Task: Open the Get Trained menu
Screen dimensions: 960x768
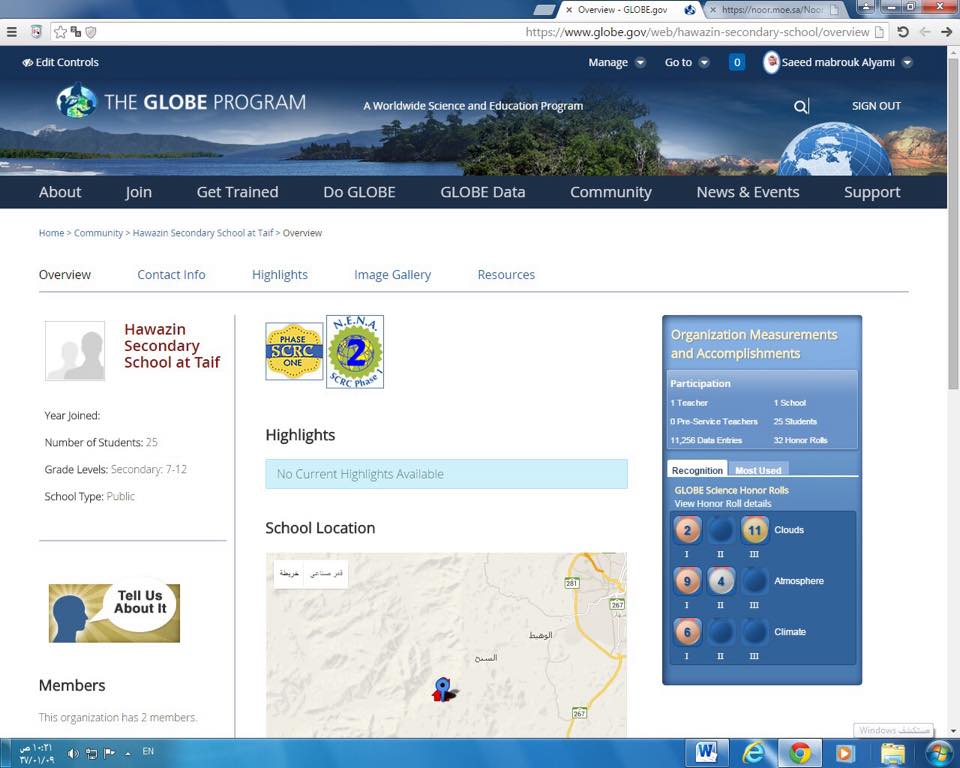Action: click(x=238, y=192)
